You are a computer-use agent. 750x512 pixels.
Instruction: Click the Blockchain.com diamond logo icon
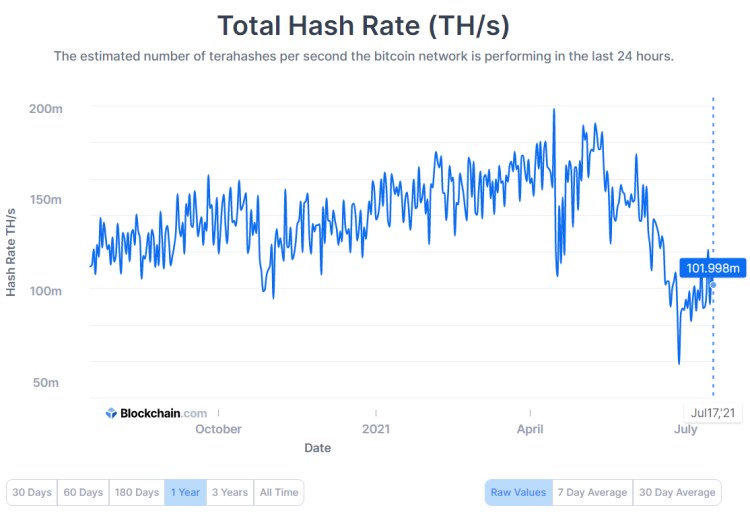coord(111,413)
